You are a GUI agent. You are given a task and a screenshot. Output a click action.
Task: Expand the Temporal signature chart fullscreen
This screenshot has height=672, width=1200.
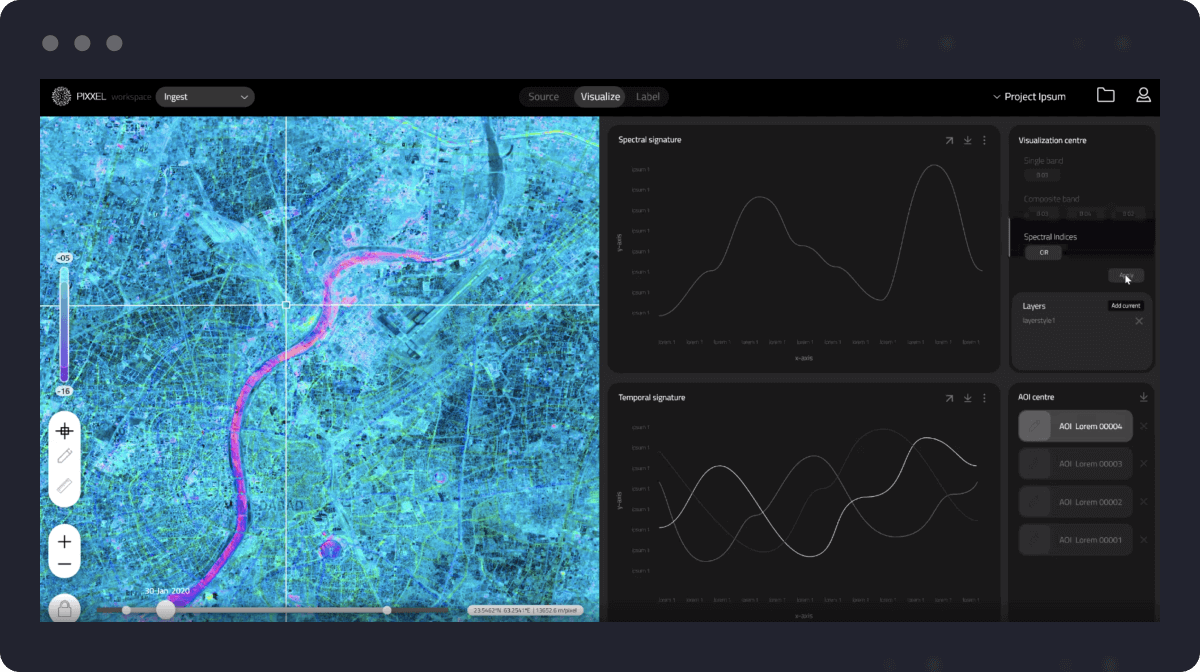(948, 397)
